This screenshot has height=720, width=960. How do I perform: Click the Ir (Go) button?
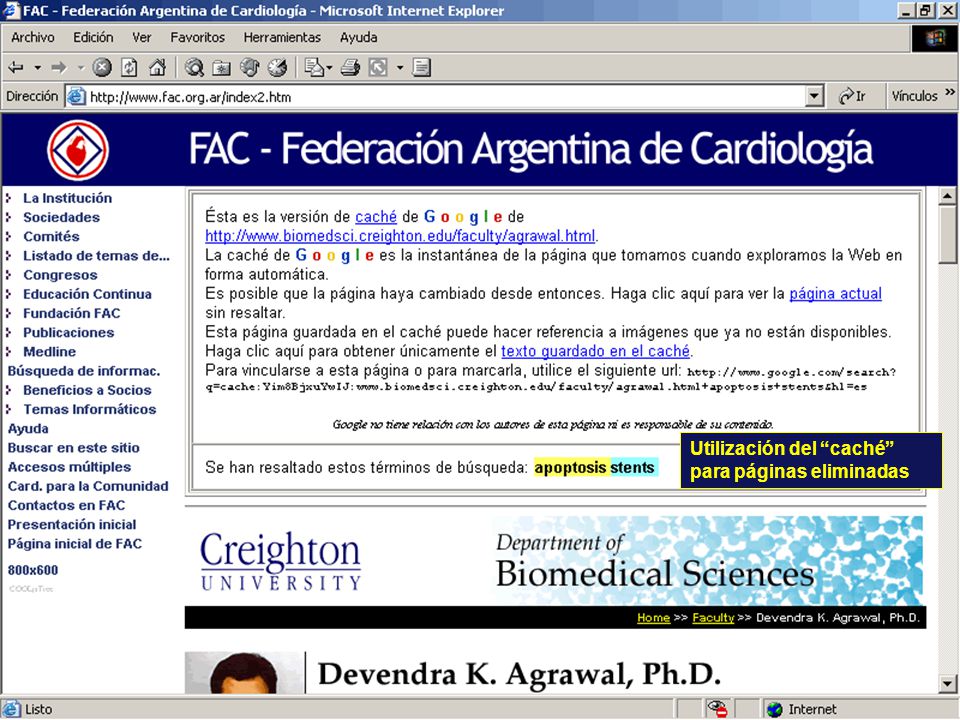coord(853,96)
